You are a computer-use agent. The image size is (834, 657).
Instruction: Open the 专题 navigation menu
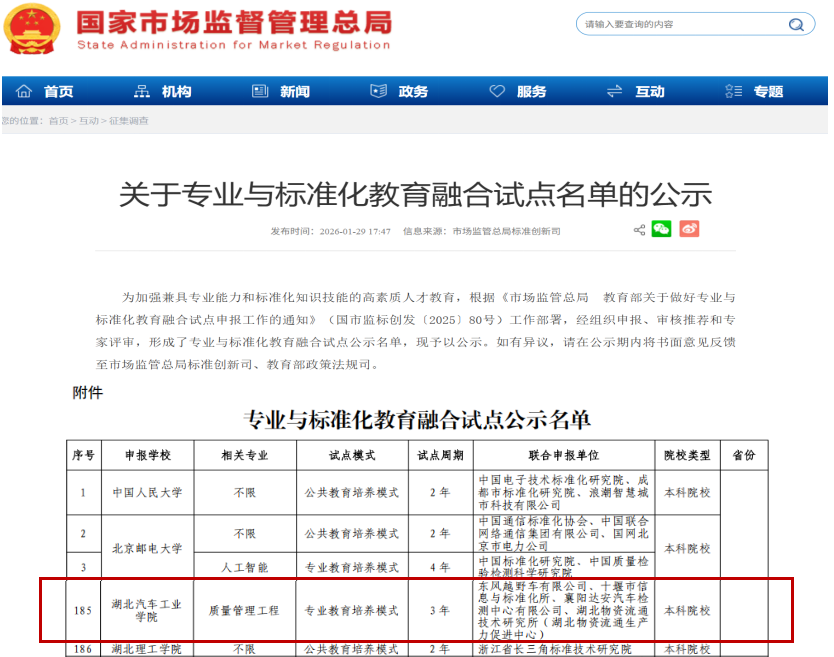coord(768,92)
